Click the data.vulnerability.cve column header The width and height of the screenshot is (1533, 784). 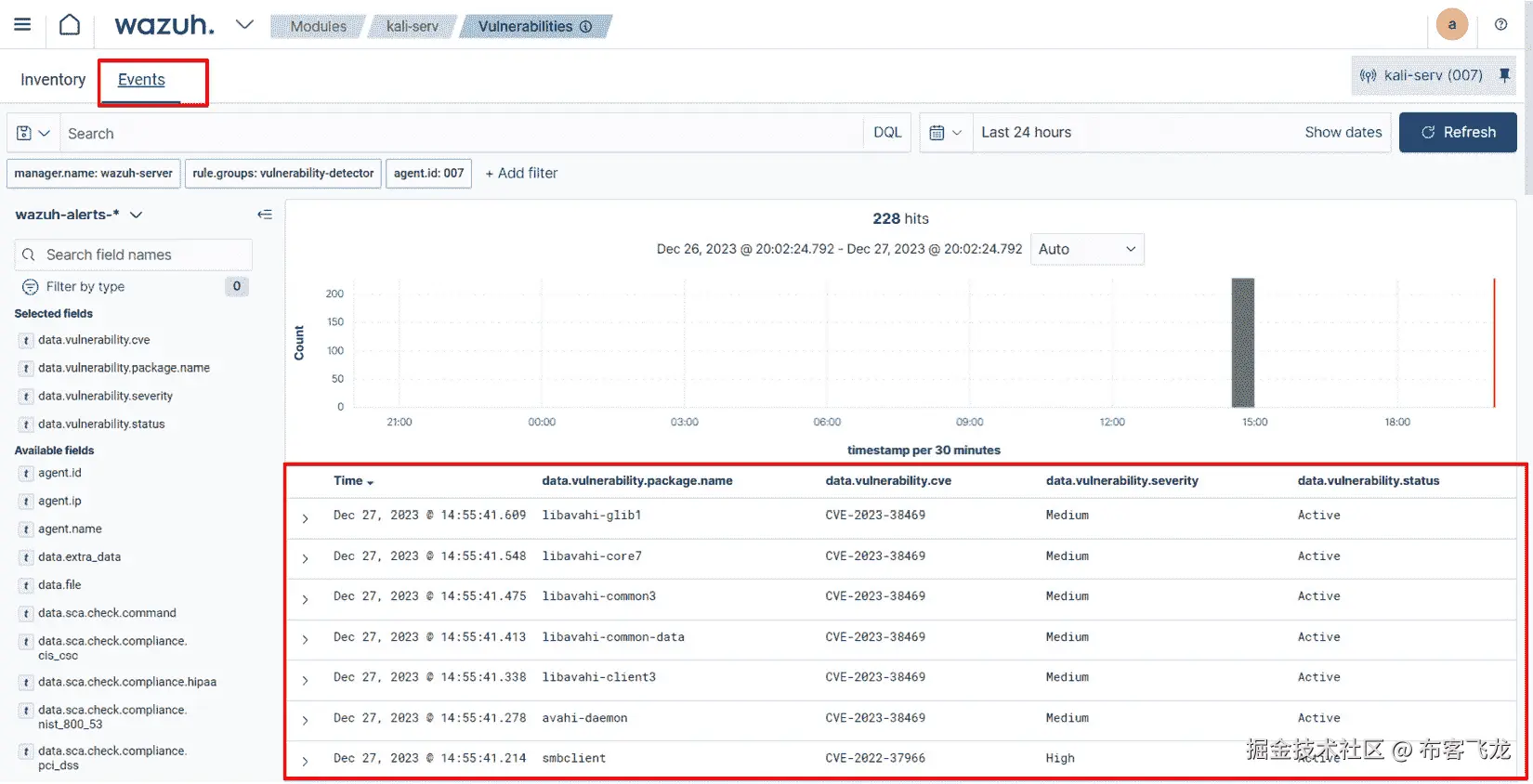[x=888, y=480]
